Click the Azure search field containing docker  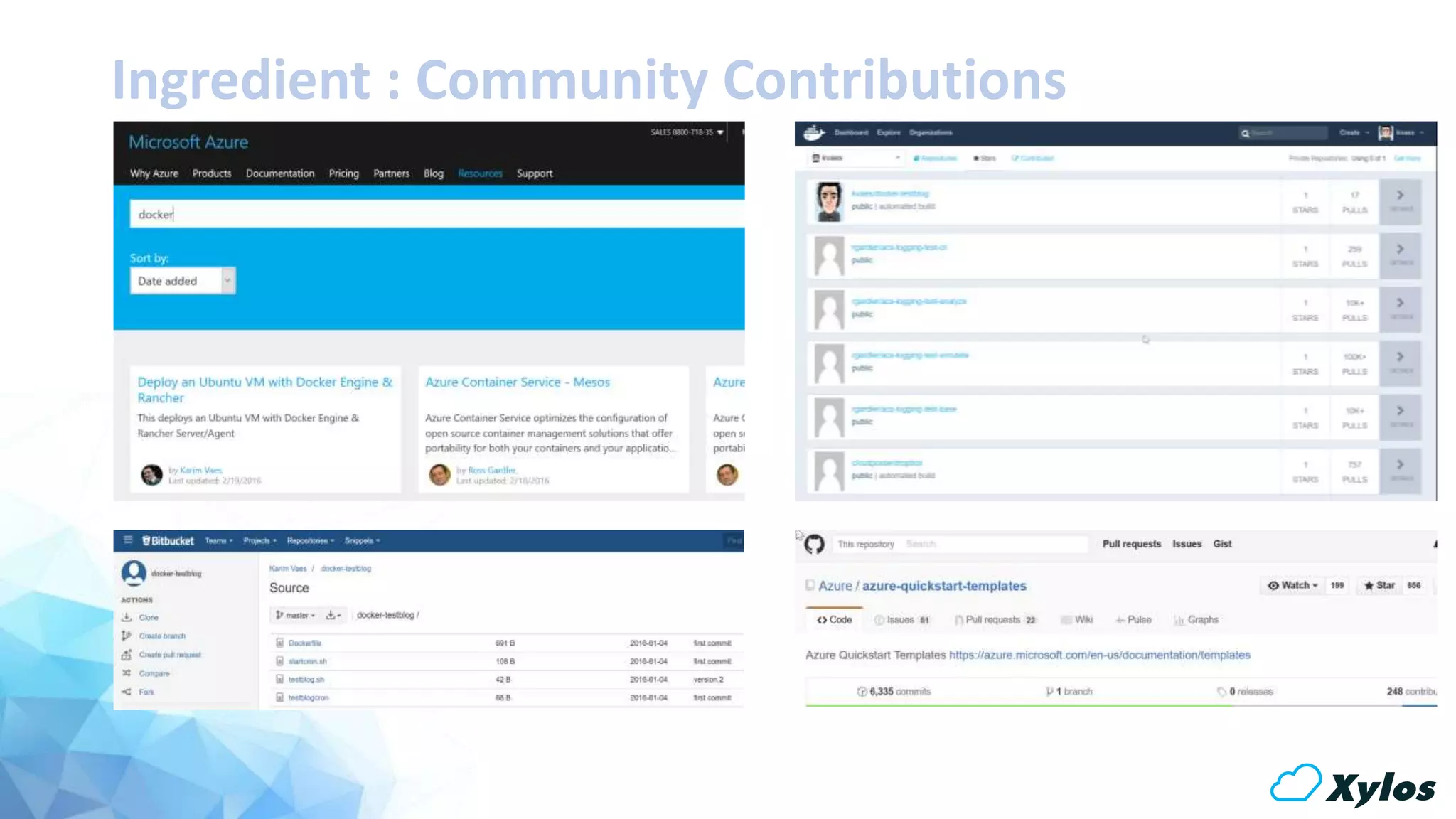pos(437,214)
